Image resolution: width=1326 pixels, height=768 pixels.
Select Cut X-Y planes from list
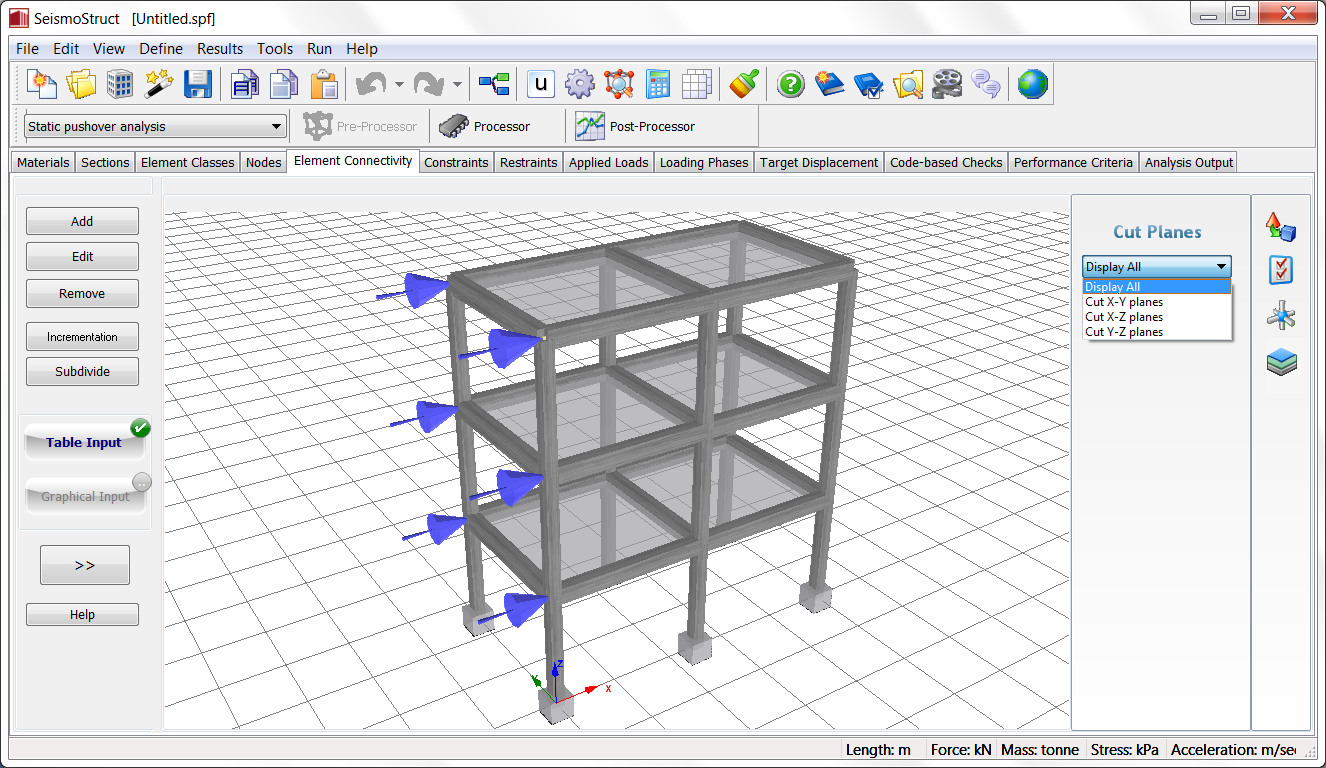[x=1124, y=302]
